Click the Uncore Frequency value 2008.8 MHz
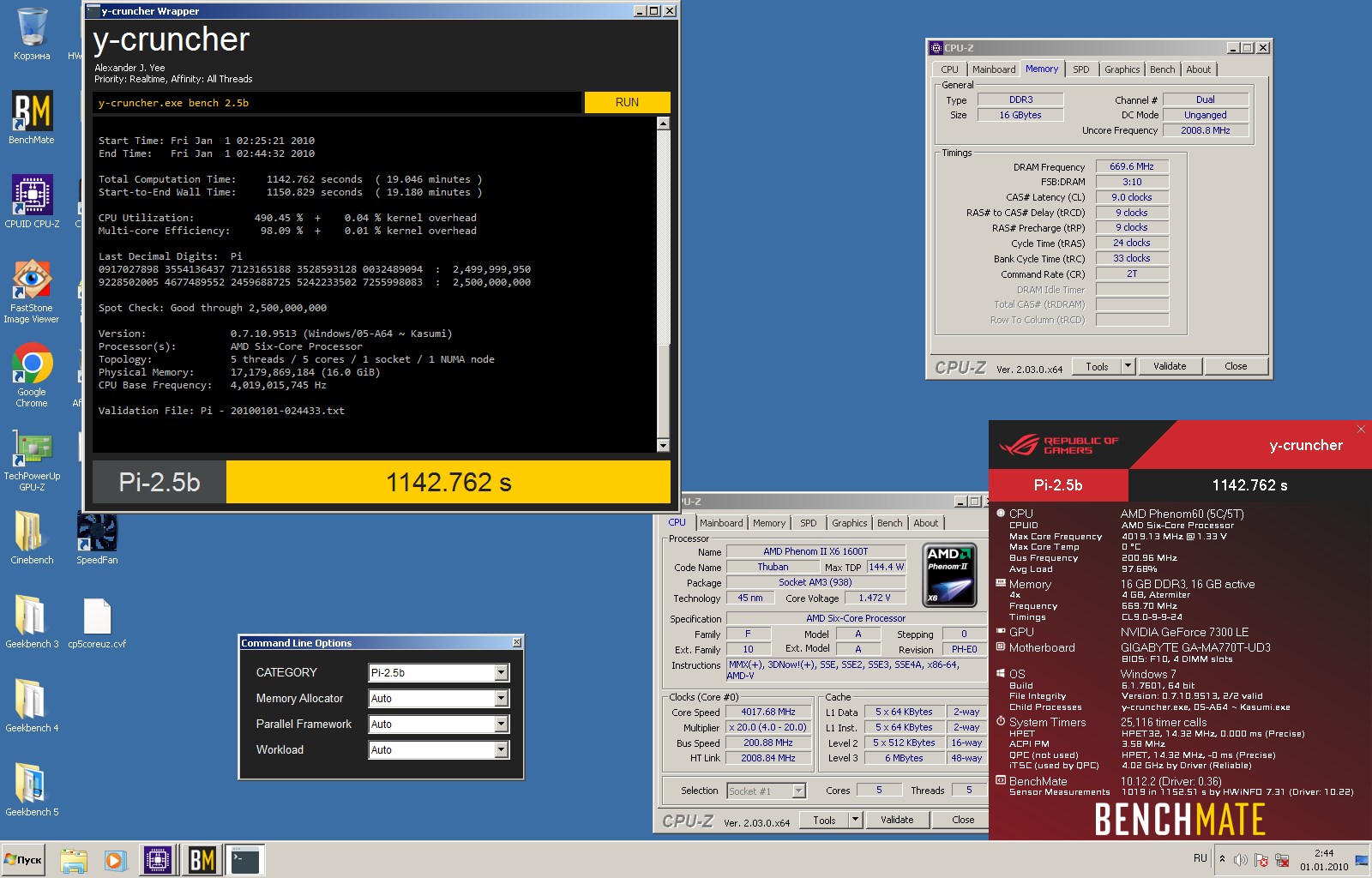Screen dimensions: 1372x878 pyautogui.click(x=1205, y=130)
